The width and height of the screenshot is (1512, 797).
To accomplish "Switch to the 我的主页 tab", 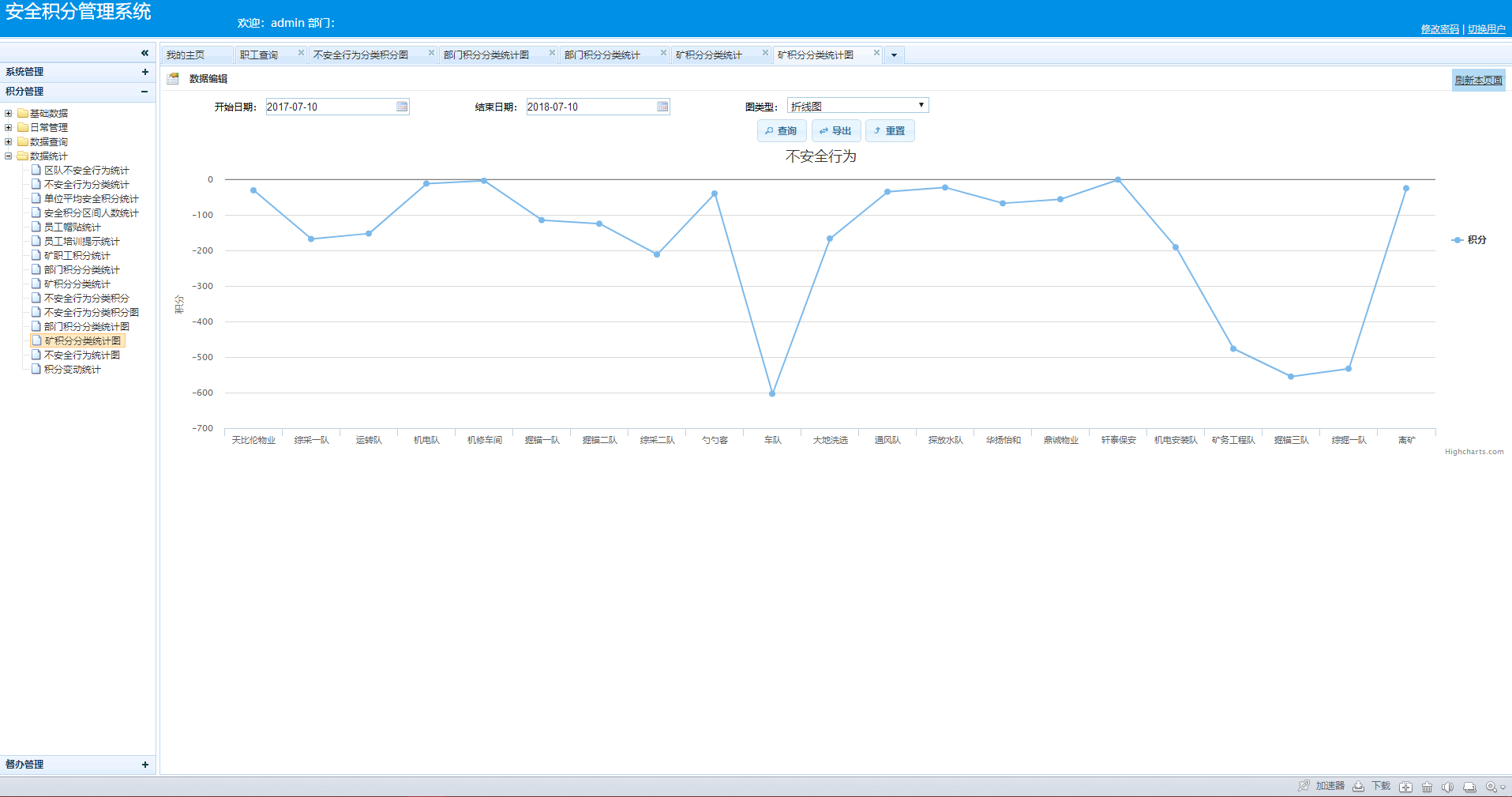I will (186, 55).
